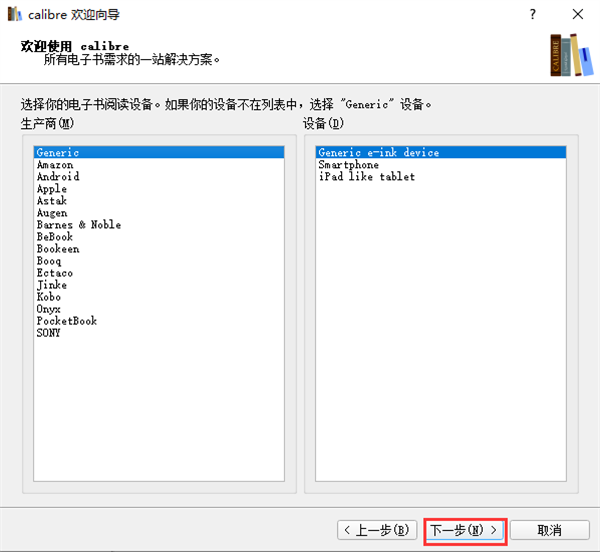Select Android manufacturer entry

(x=58, y=177)
